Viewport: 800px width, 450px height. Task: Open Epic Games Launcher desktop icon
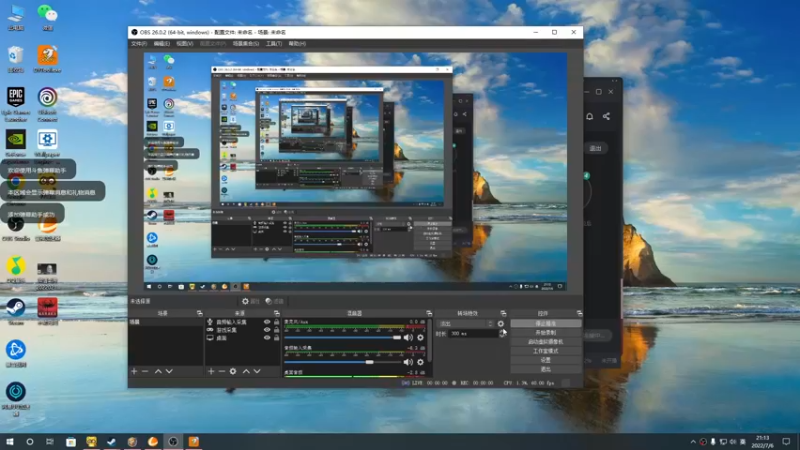pos(16,104)
